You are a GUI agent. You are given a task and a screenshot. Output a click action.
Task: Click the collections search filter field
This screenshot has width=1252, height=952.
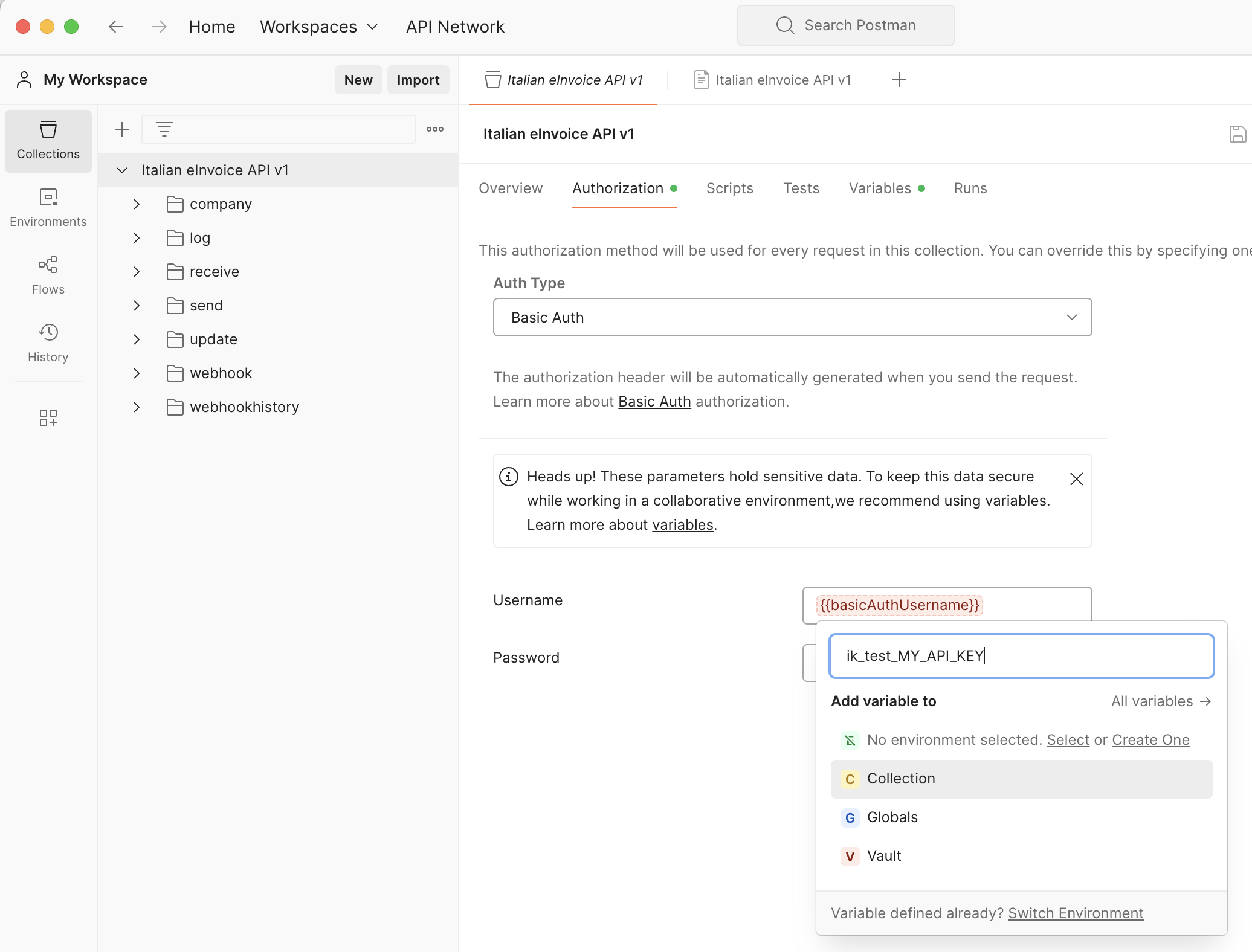(x=279, y=129)
